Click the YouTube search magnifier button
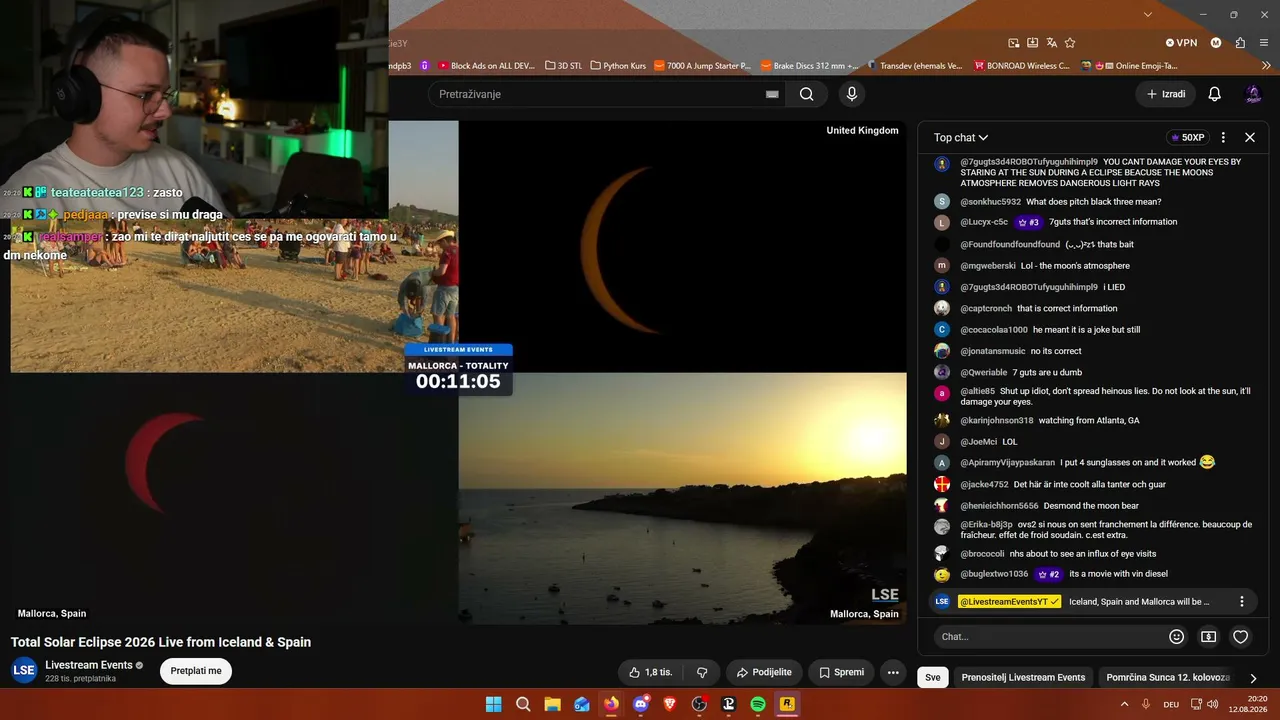 point(806,94)
